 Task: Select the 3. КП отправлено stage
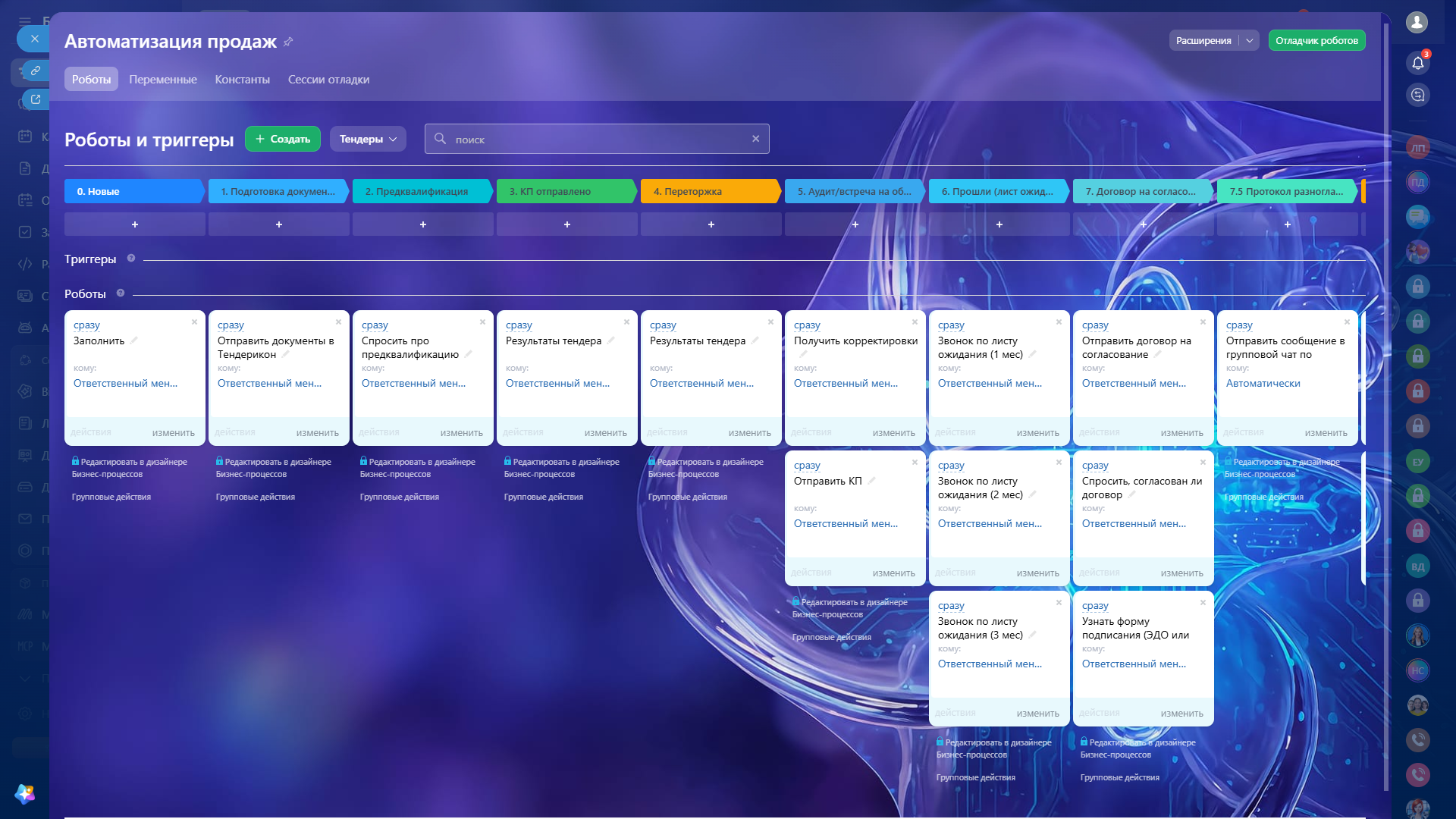tap(566, 191)
